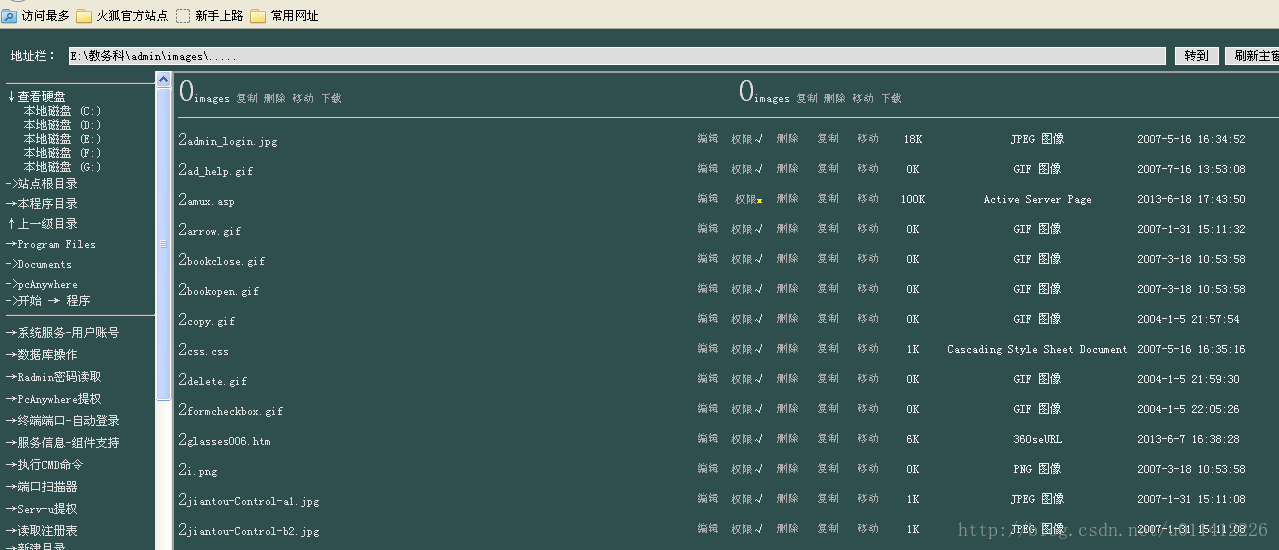The width and height of the screenshot is (1279, 550).
Task: Open PcAnywhere提权 menu entry
Action: point(53,399)
